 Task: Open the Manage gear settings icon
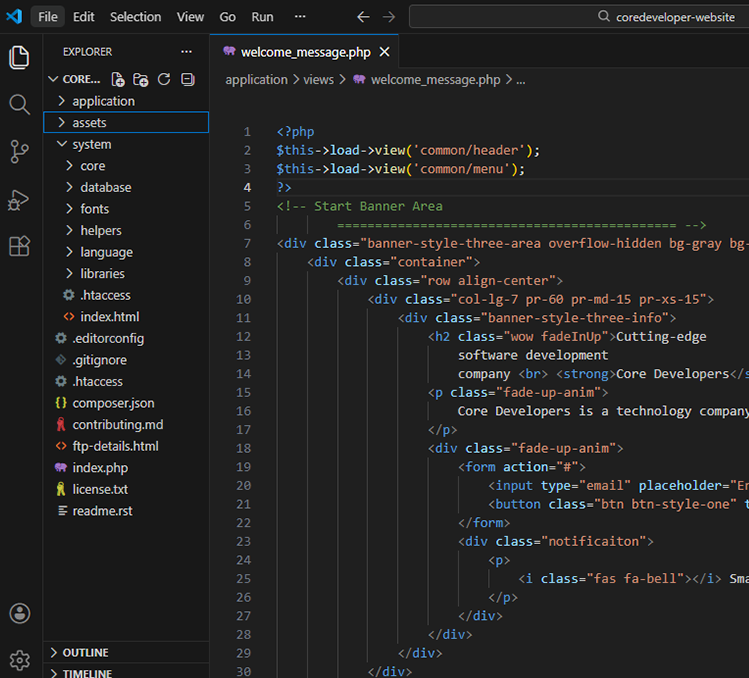[19, 660]
